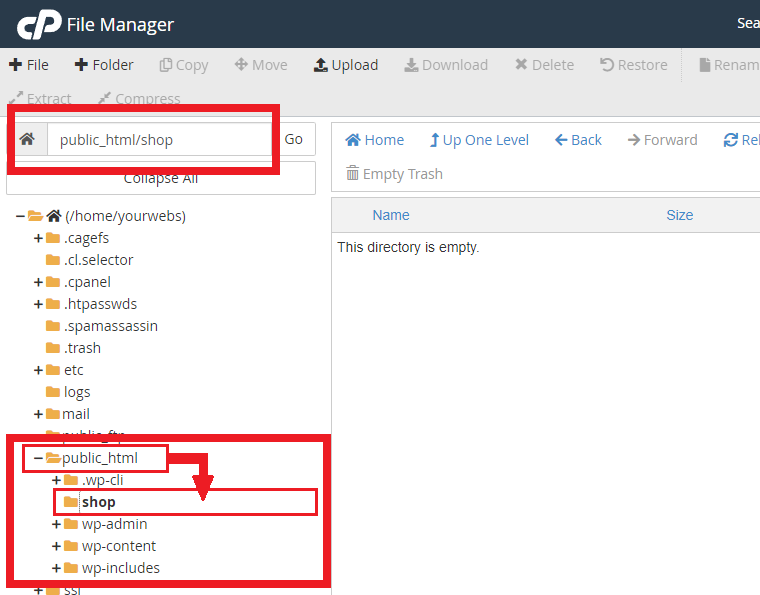Screen dimensions: 760x595
Task: Sort files by Size column
Action: pos(679,215)
